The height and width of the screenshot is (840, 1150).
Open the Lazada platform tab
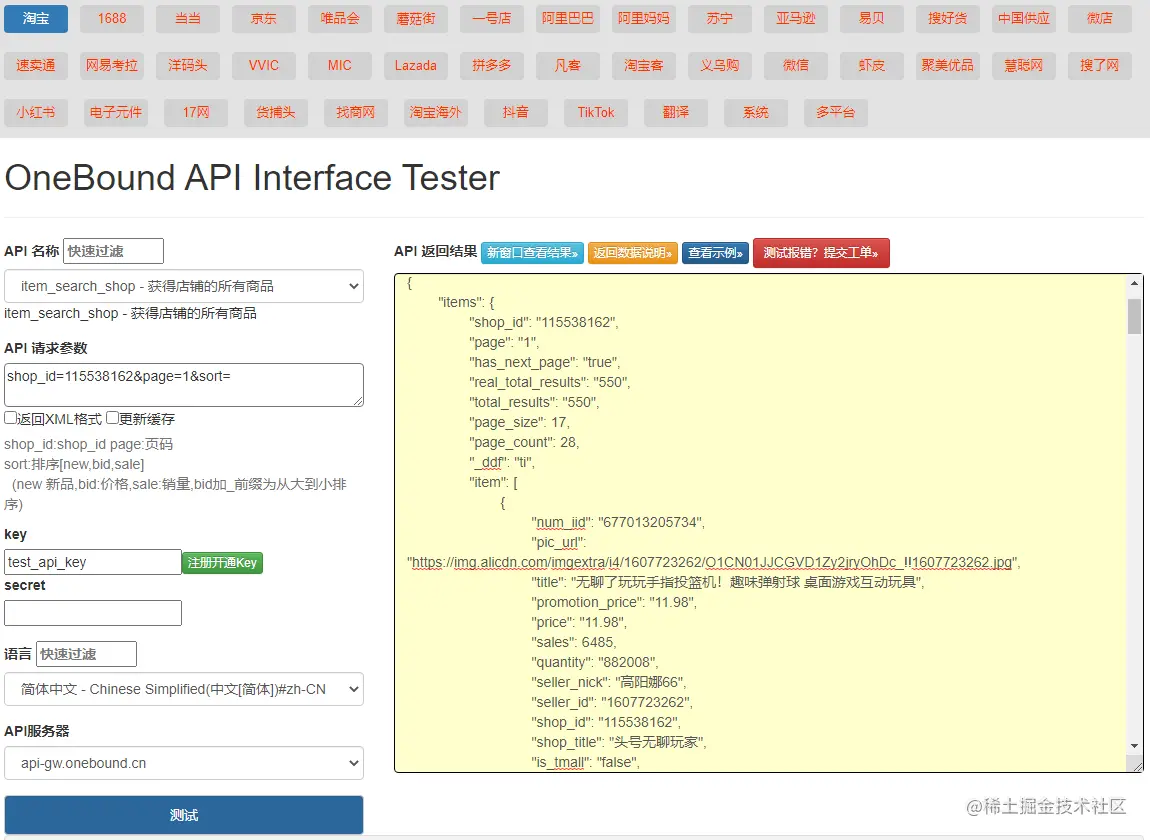click(416, 65)
